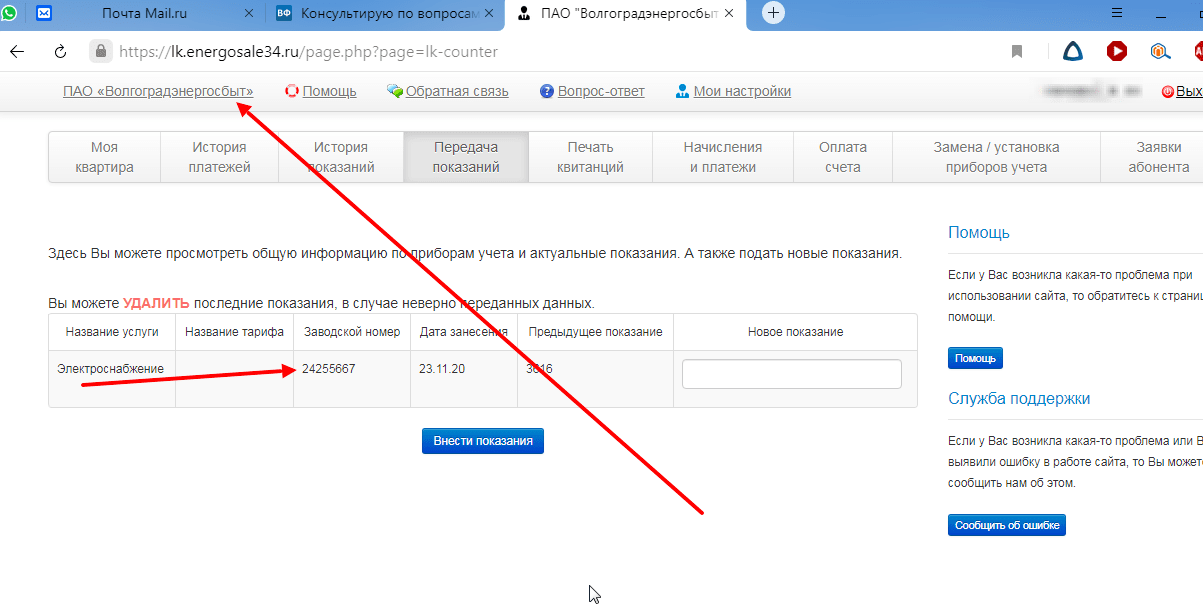Viewport: 1203px width, 604px height.
Task: Click the Новое показание input field
Action: coord(792,374)
